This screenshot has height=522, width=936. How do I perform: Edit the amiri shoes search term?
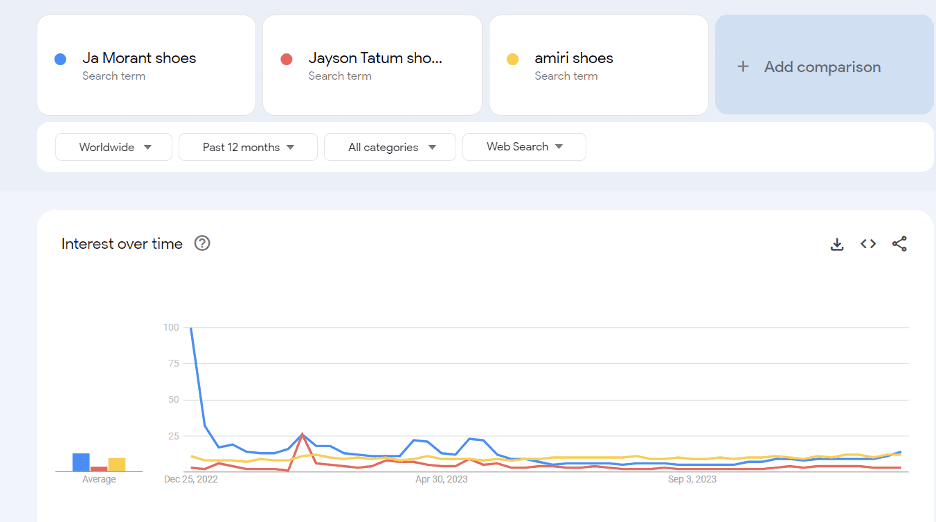[599, 65]
